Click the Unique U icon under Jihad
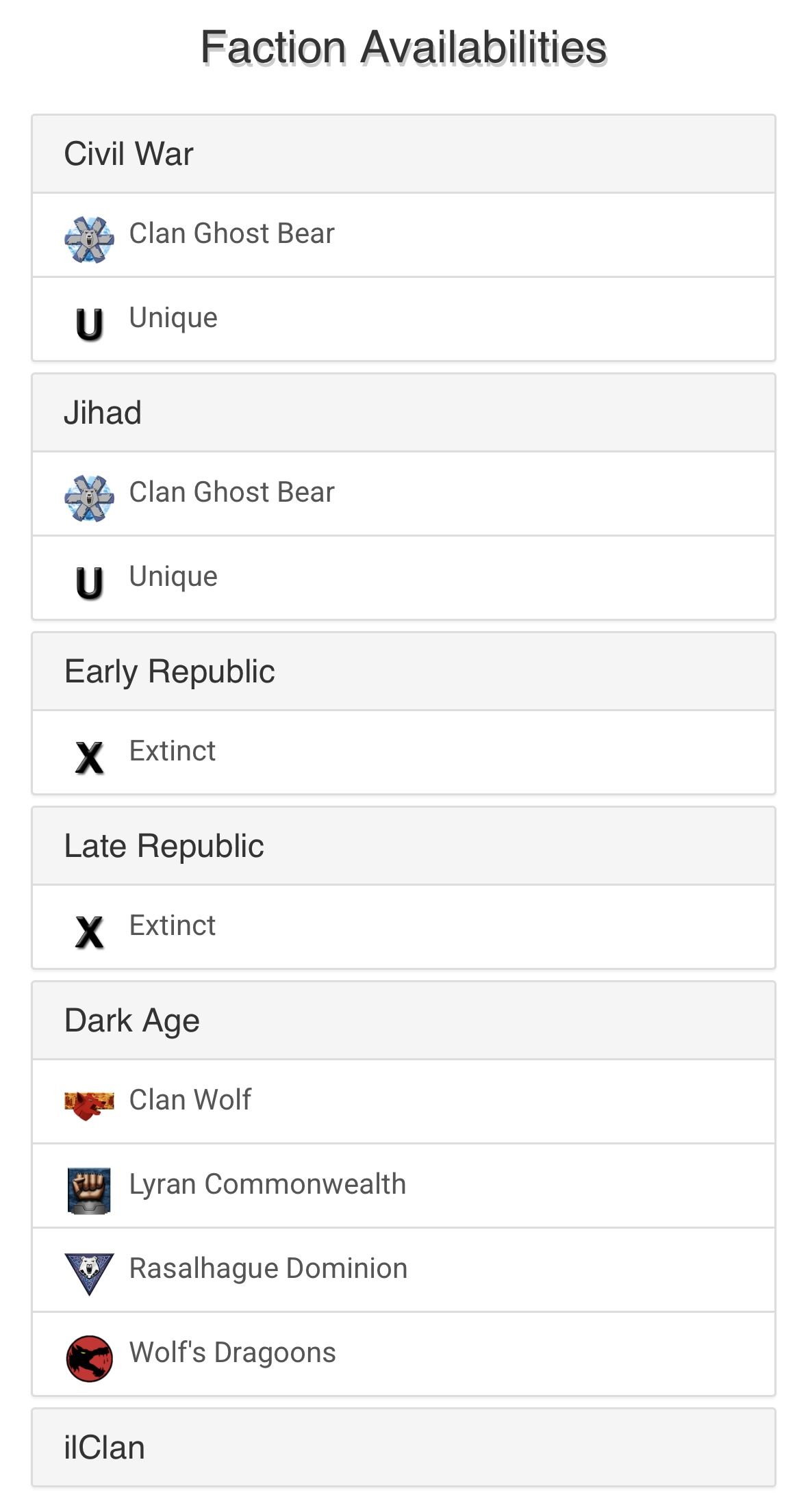 [x=89, y=582]
